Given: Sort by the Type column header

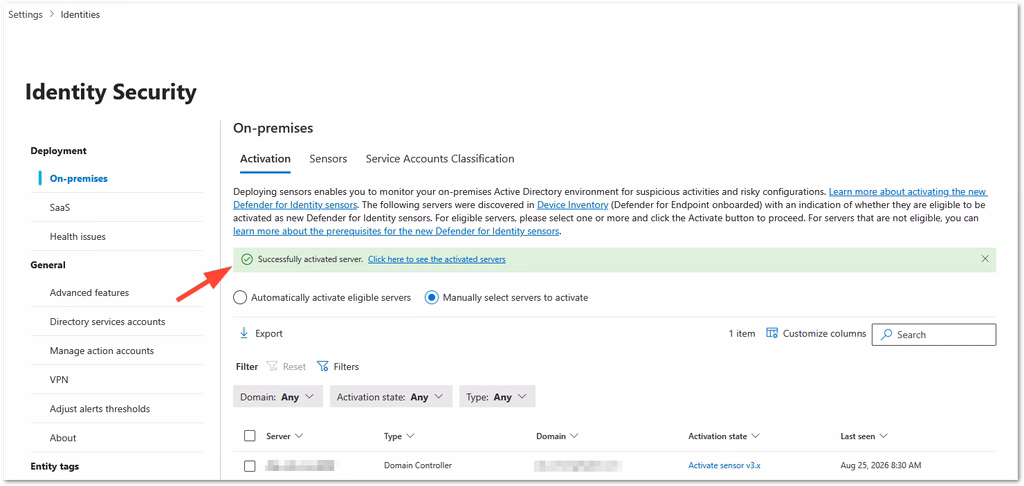Looking at the screenshot, I should pos(399,436).
